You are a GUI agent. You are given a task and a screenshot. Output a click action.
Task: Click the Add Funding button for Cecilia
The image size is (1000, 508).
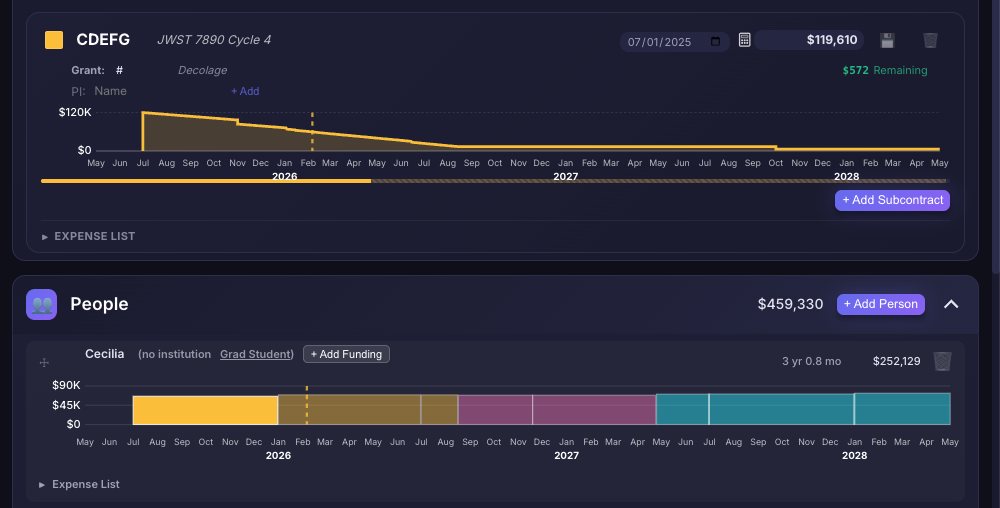[346, 354]
